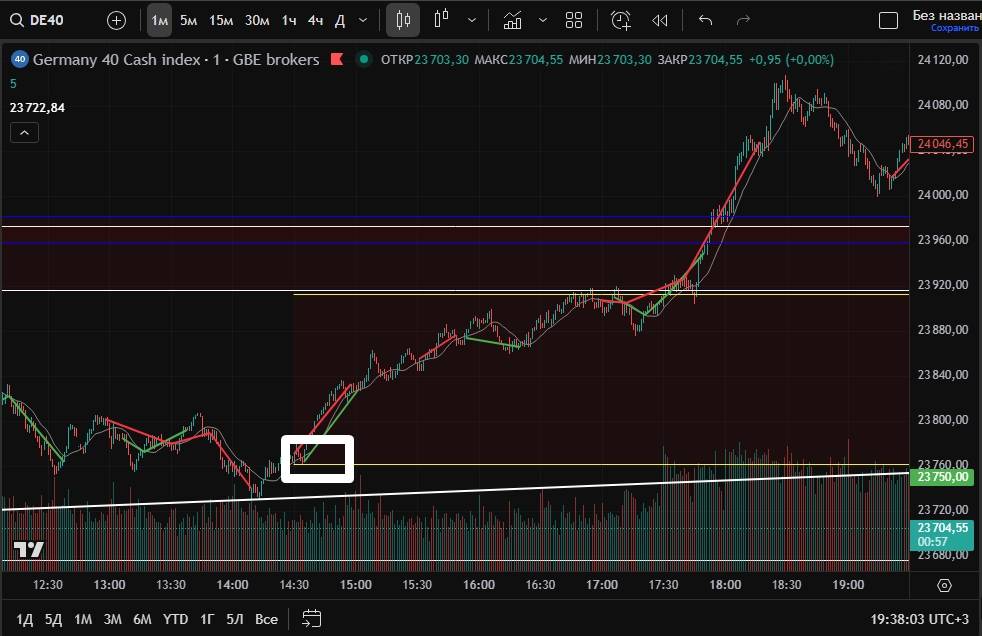Open the go to date calendar icon

(x=311, y=619)
